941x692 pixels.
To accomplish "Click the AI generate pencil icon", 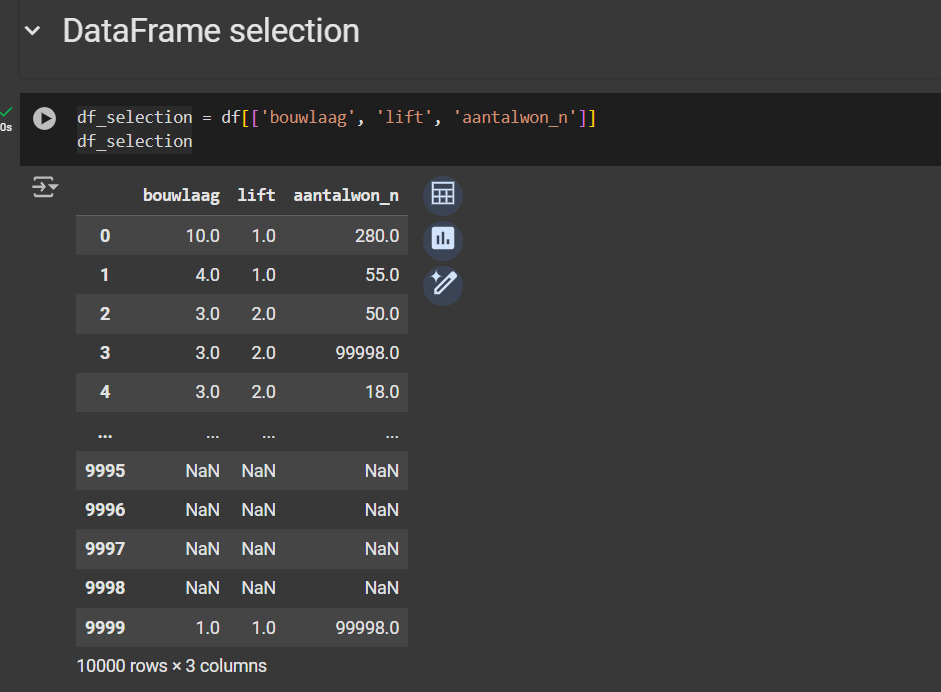I will 442,285.
